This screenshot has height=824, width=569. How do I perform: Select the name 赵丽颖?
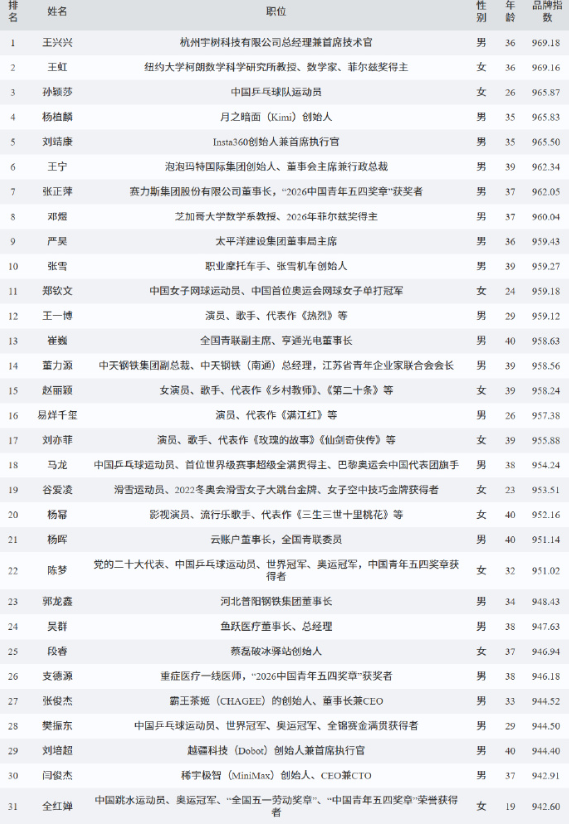(x=57, y=390)
